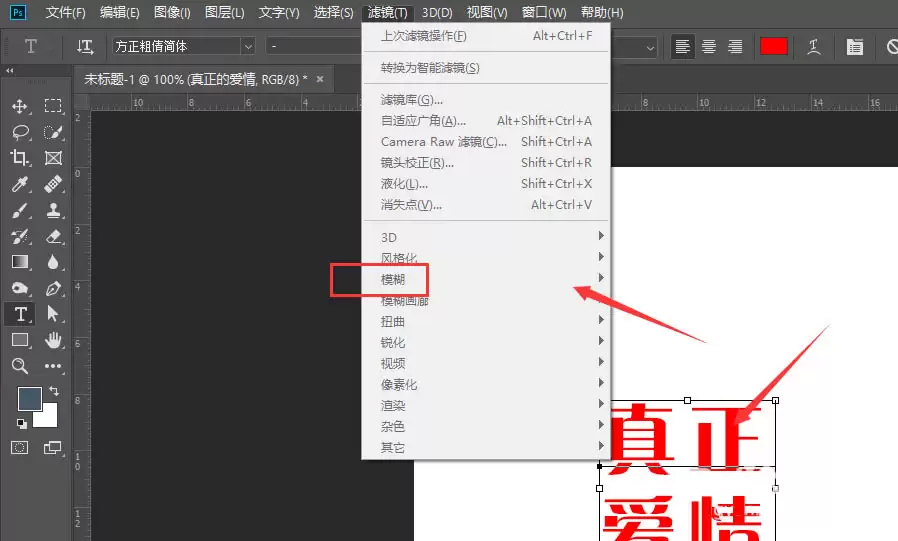Screen dimensions: 898x541
Task: Left align text
Action: point(683,46)
